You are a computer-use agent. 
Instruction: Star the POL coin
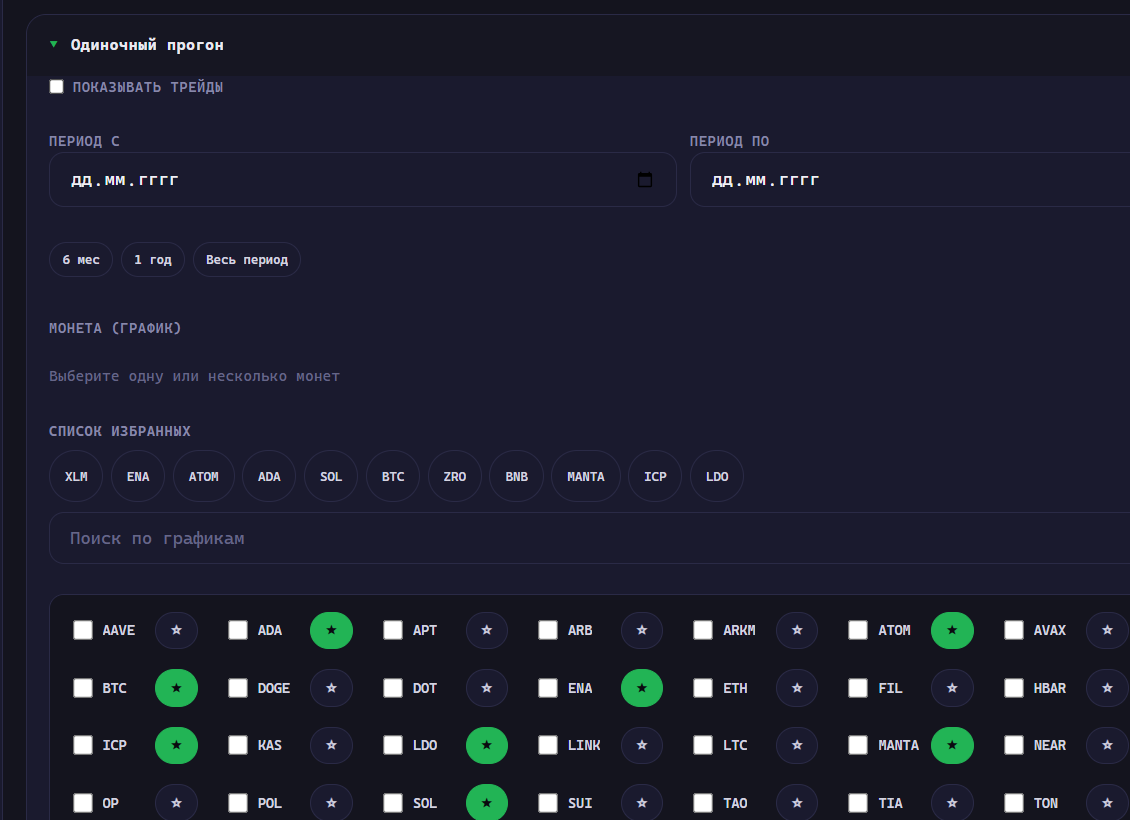coord(332,802)
